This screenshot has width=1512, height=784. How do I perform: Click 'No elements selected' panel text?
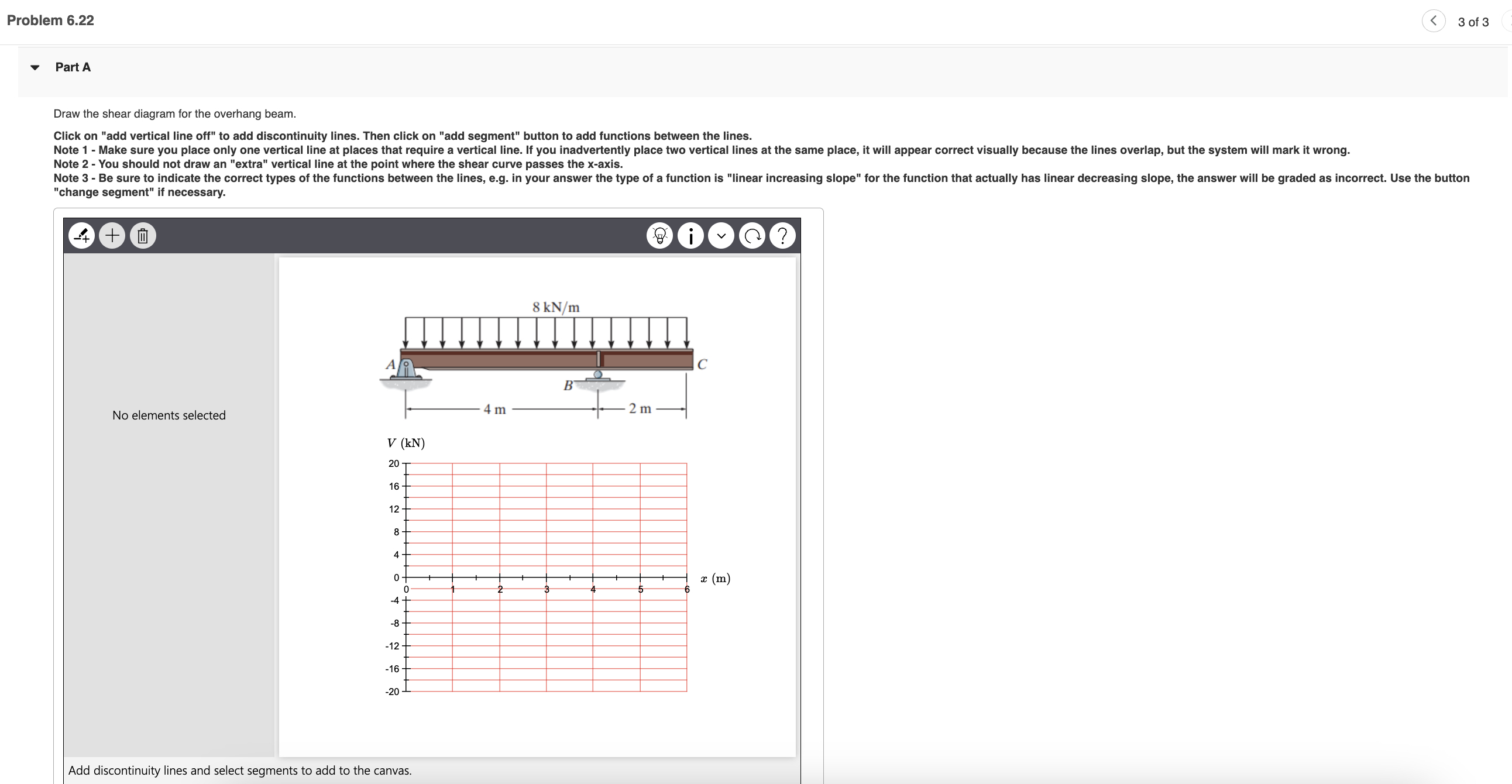(x=169, y=415)
